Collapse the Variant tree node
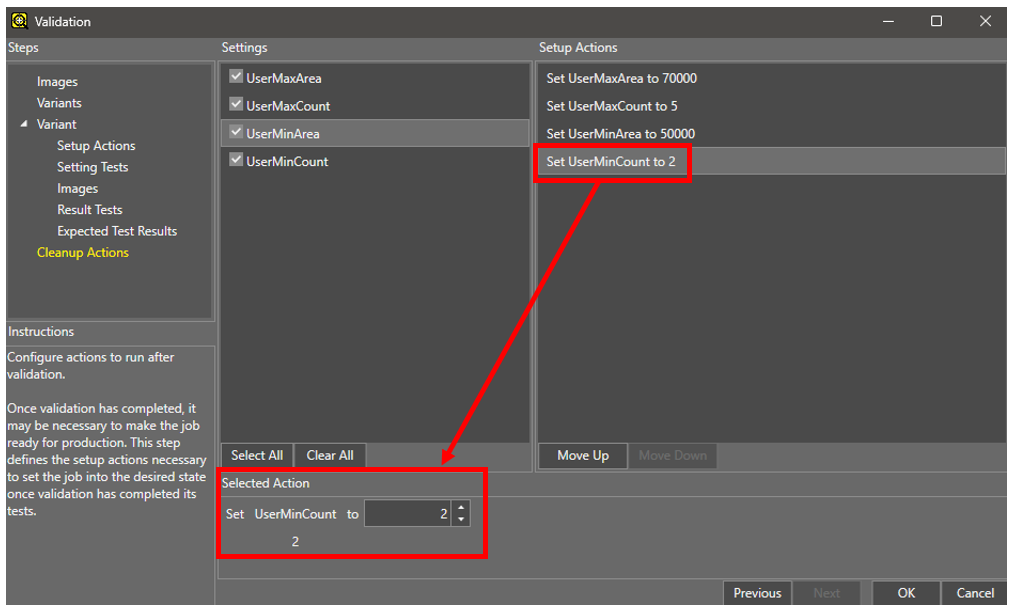 (x=25, y=124)
